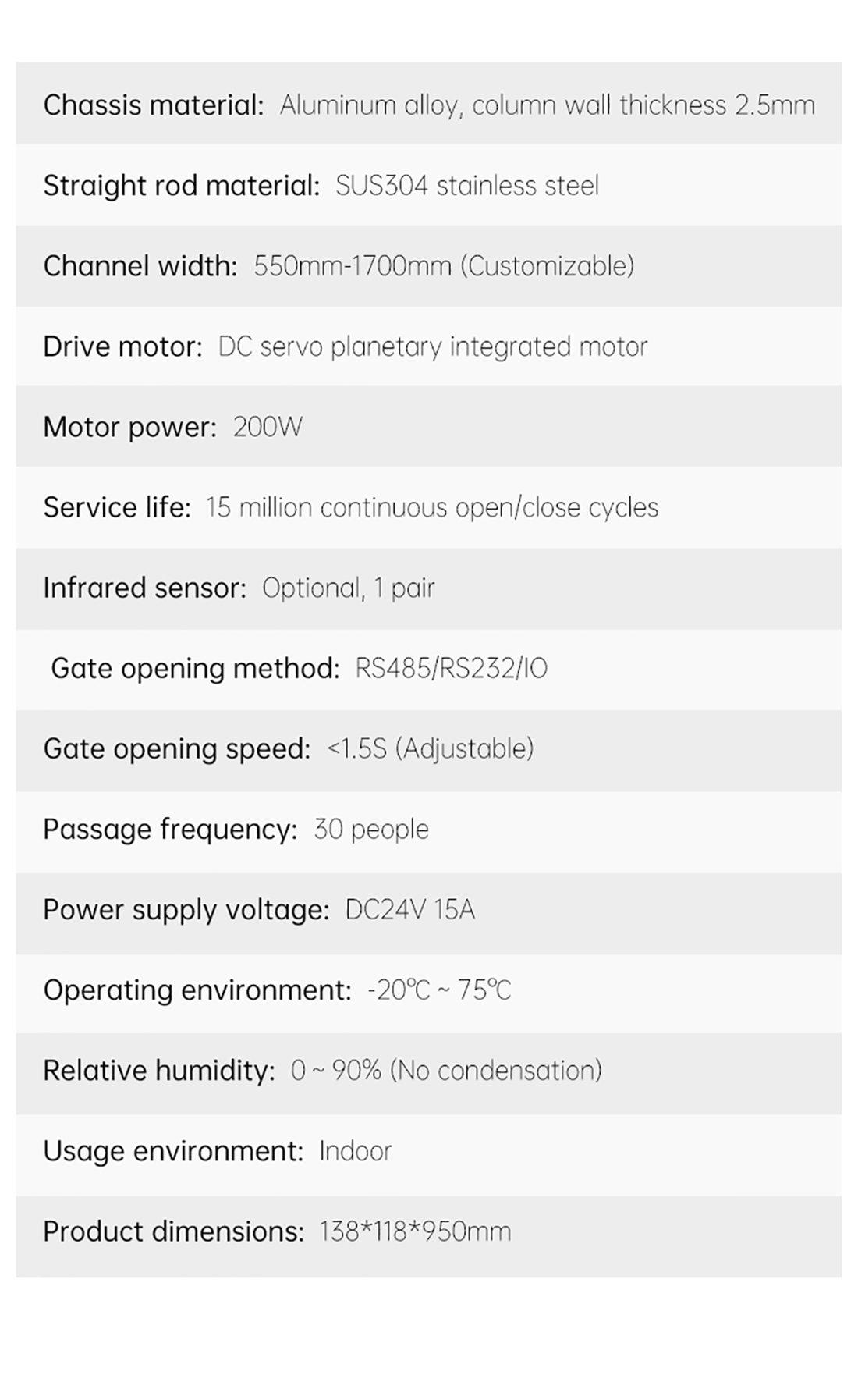Click the "Operating environment:" label
The width and height of the screenshot is (858, 1400).
point(197,990)
